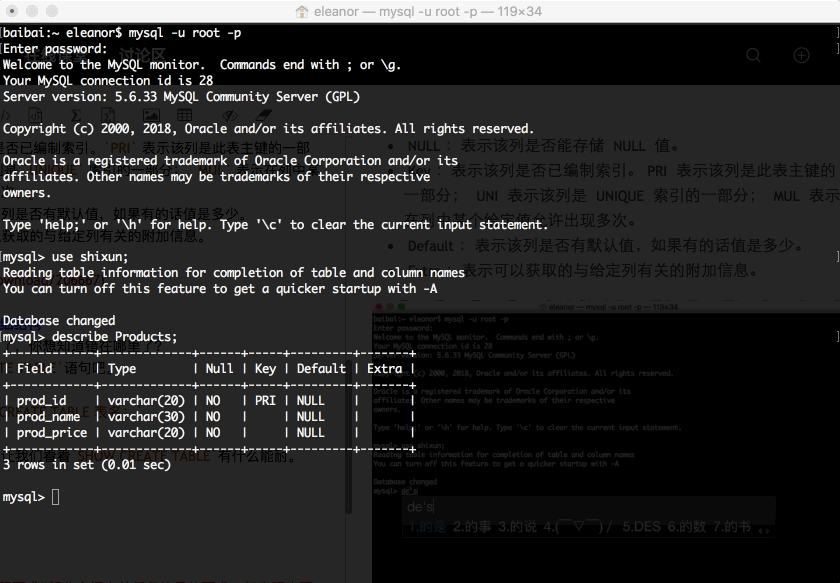Viewport: 840px width, 583px height.
Task: Click the 'Key' column header in the table
Action: pyautogui.click(x=266, y=369)
